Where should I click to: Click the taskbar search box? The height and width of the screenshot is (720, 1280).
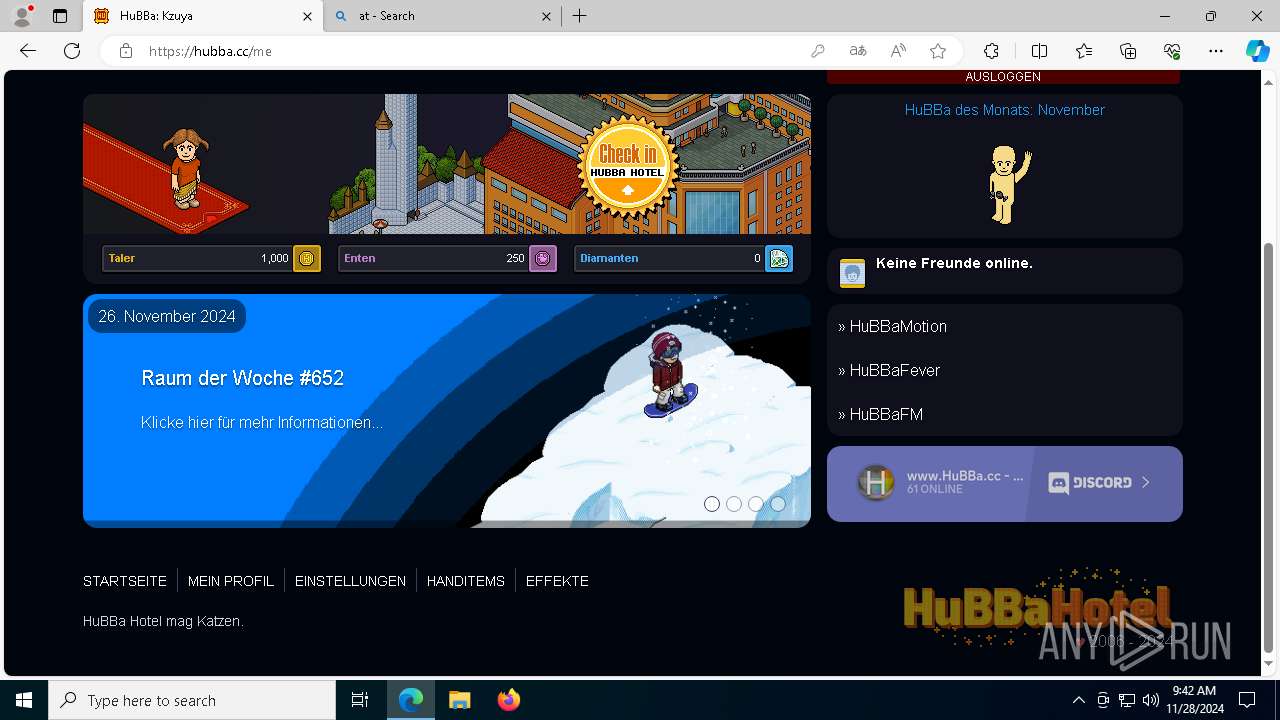[192, 700]
